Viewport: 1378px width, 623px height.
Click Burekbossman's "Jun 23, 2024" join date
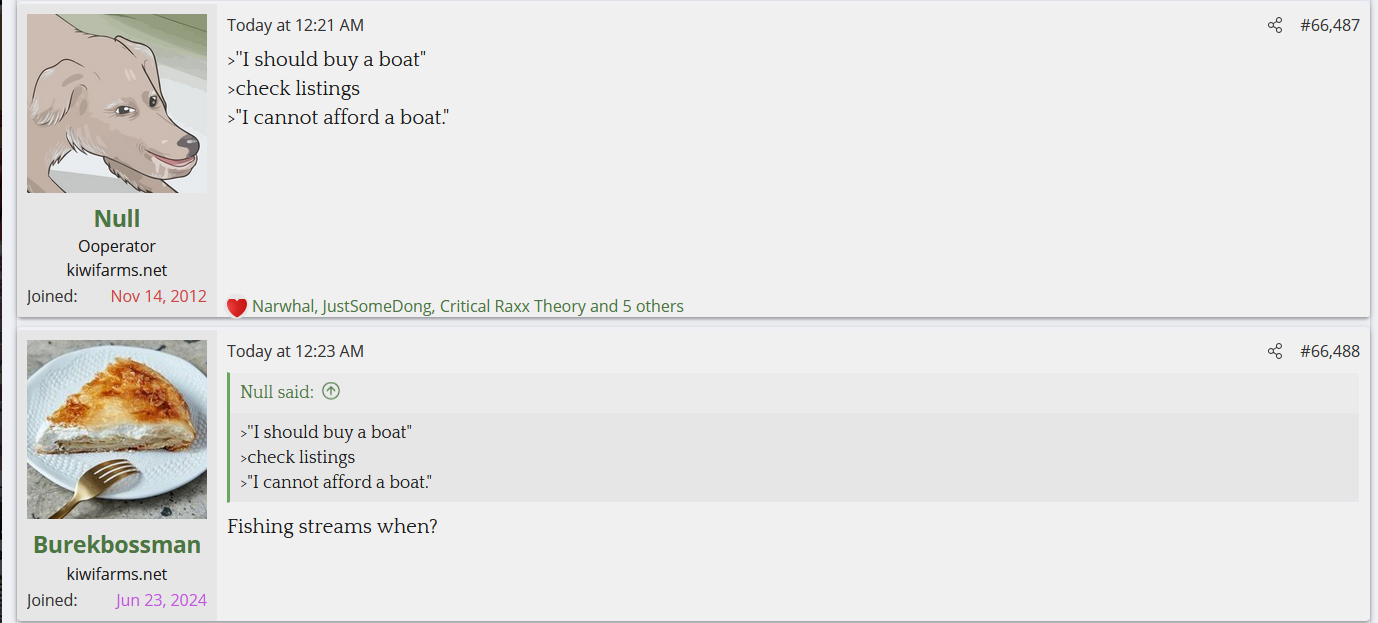(x=161, y=600)
